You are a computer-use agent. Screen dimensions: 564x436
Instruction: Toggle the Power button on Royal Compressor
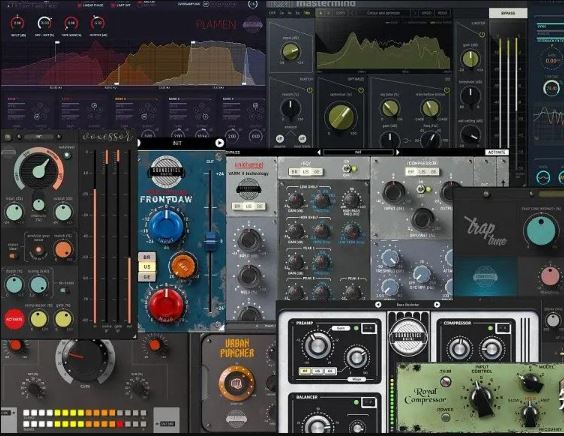click(x=445, y=417)
